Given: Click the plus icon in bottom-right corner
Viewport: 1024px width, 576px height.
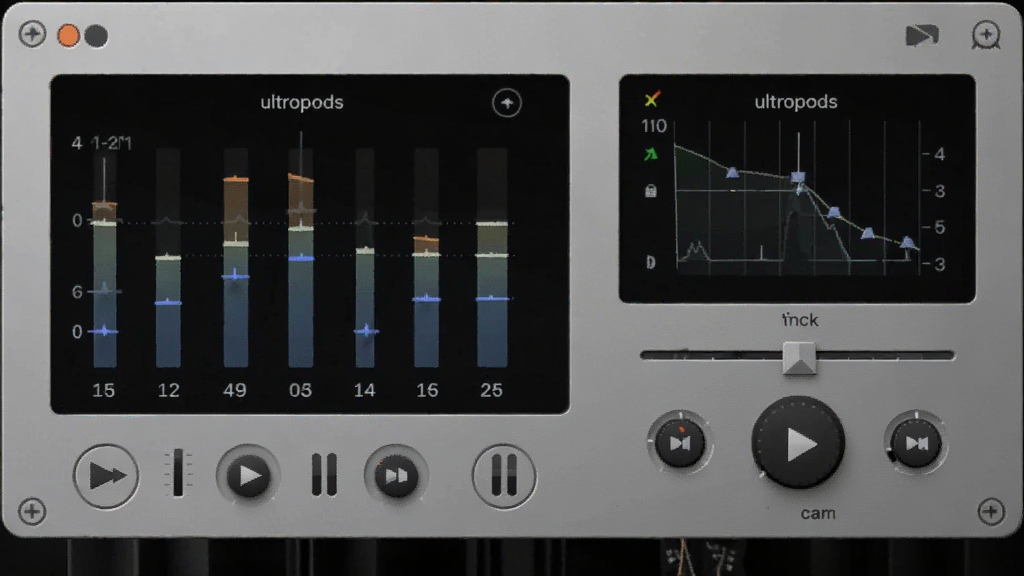Looking at the screenshot, I should (x=991, y=511).
